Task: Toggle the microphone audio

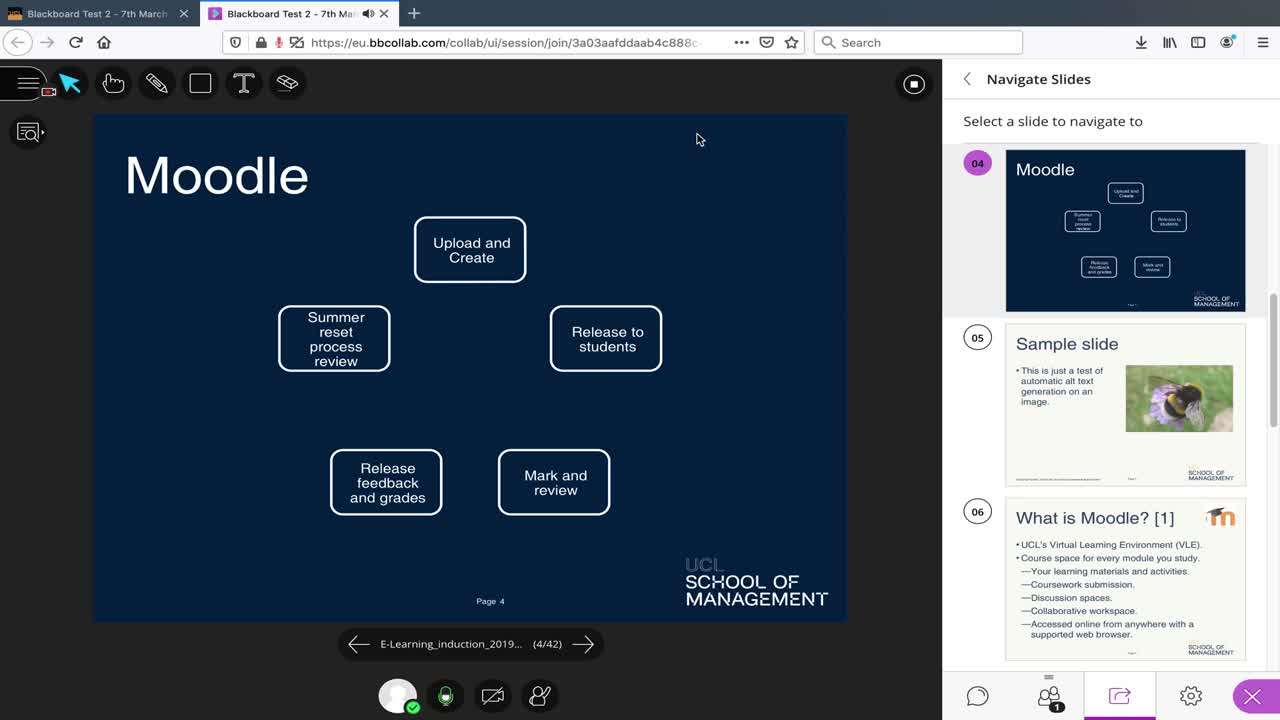Action: coord(446,696)
